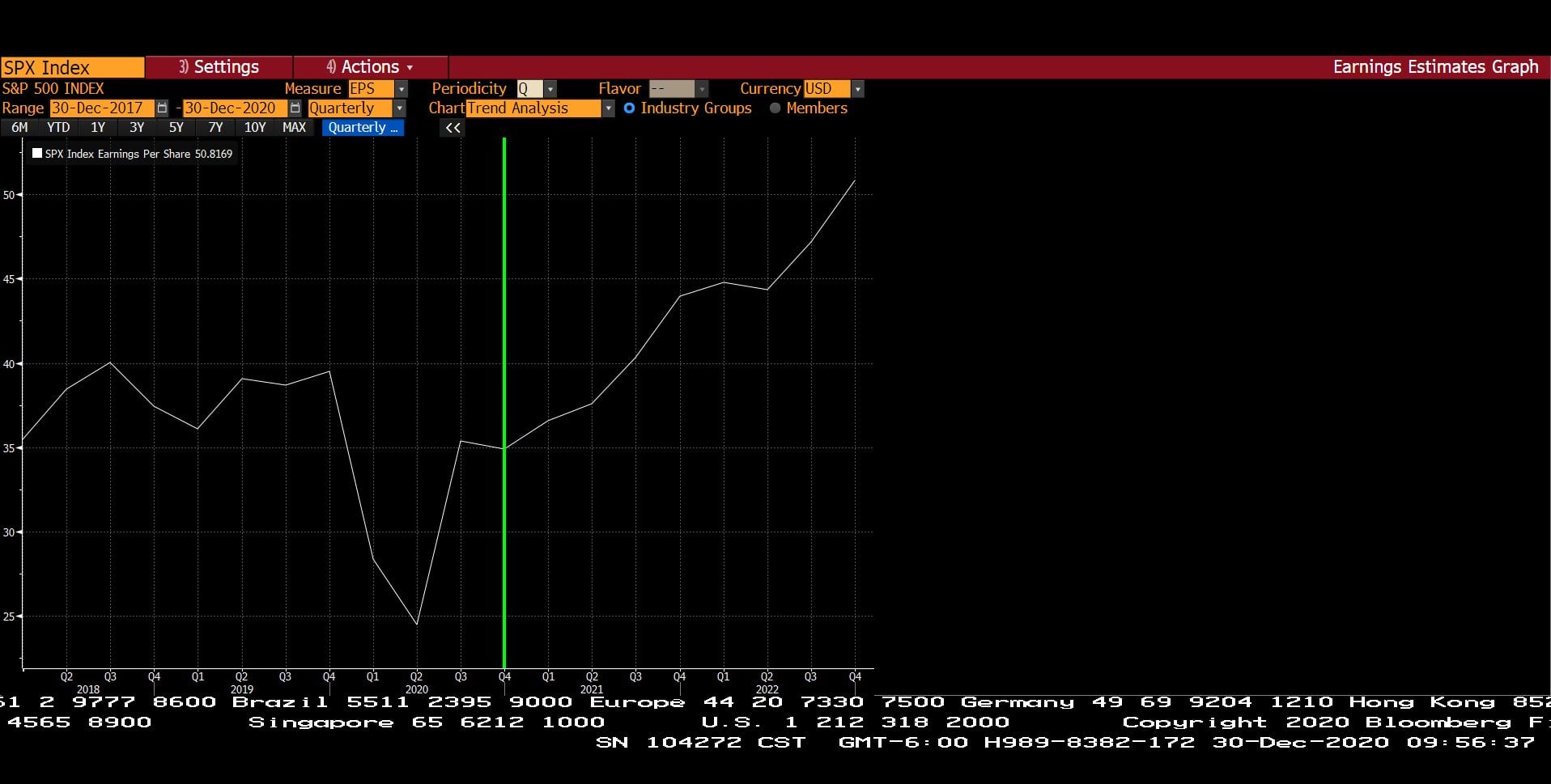Screen dimensions: 1551x784
Task: Edit the 30-Dec-2017 start date field
Action: 102,108
